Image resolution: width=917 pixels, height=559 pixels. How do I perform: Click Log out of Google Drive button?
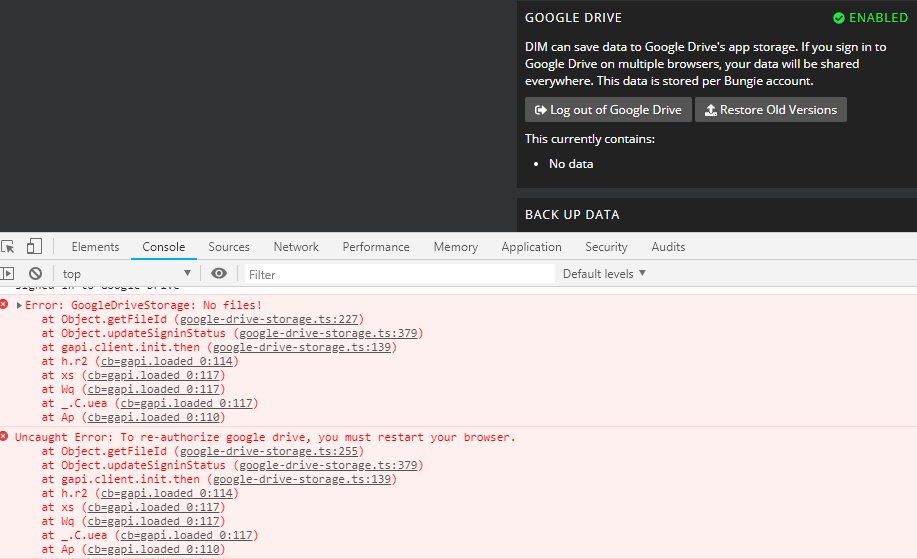tap(608, 109)
